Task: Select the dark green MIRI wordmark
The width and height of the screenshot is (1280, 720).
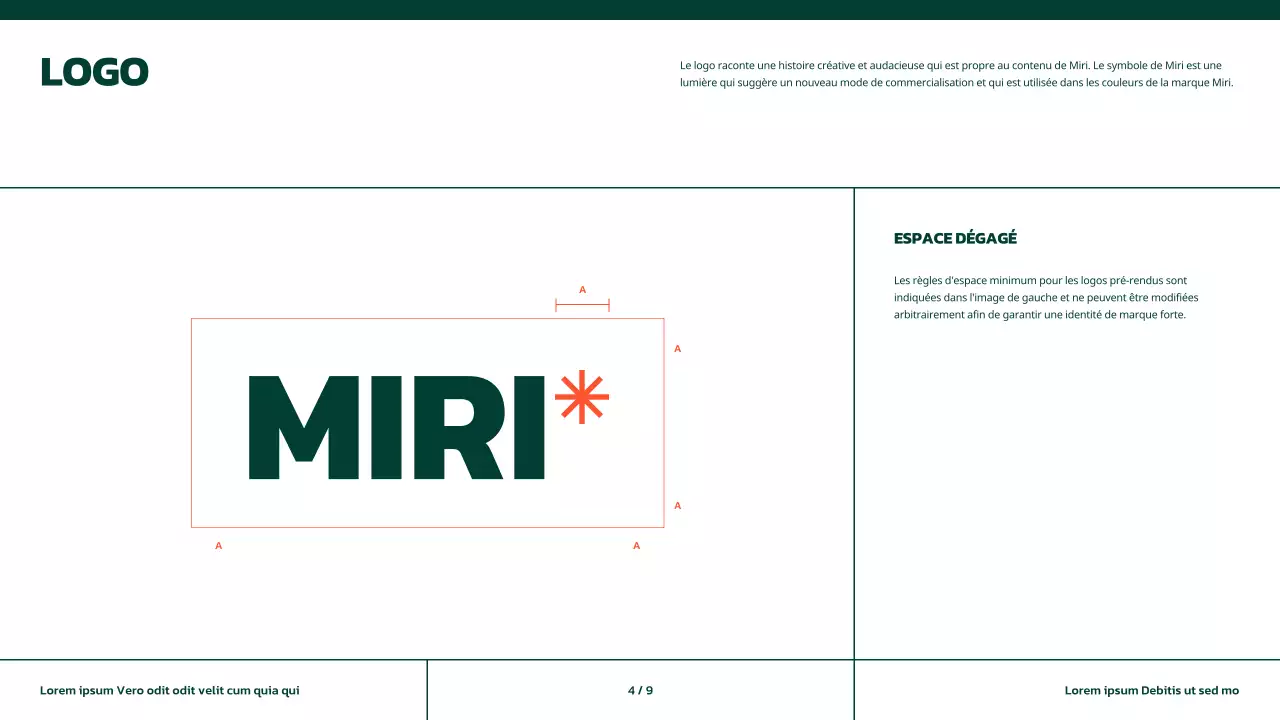Action: (397, 428)
